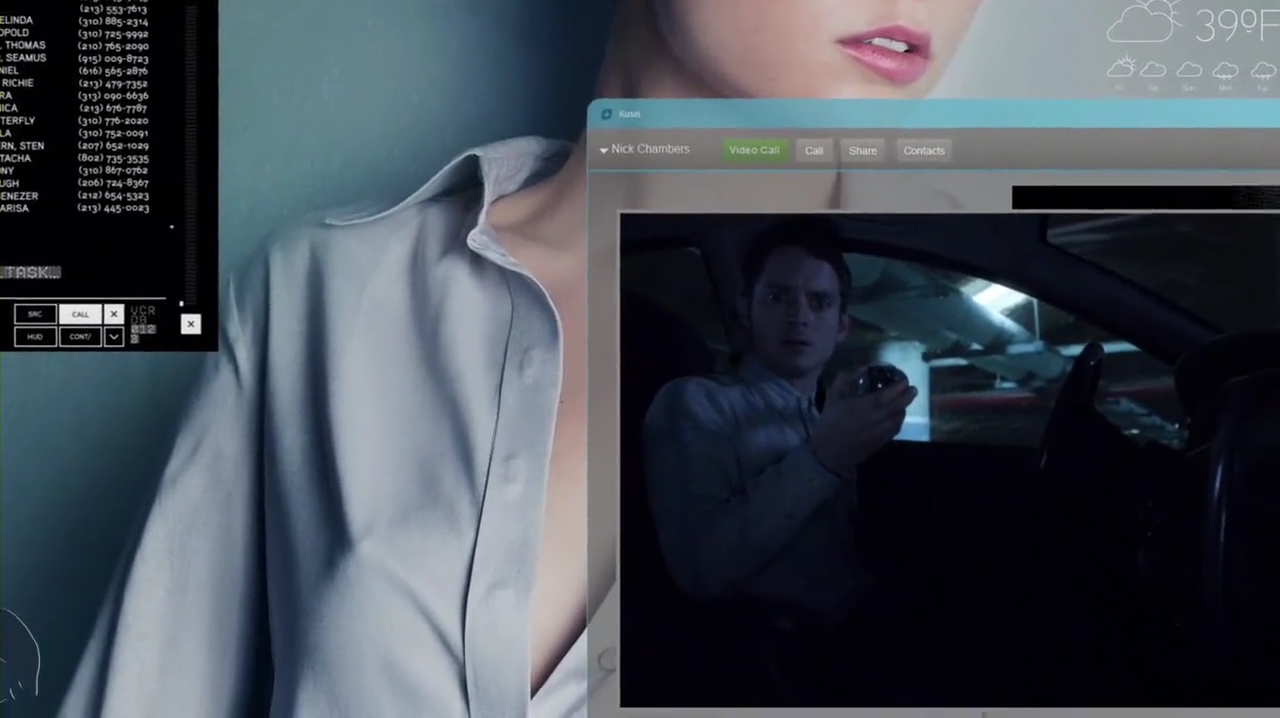Select phone number (213) 479-7352

pyautogui.click(x=113, y=84)
